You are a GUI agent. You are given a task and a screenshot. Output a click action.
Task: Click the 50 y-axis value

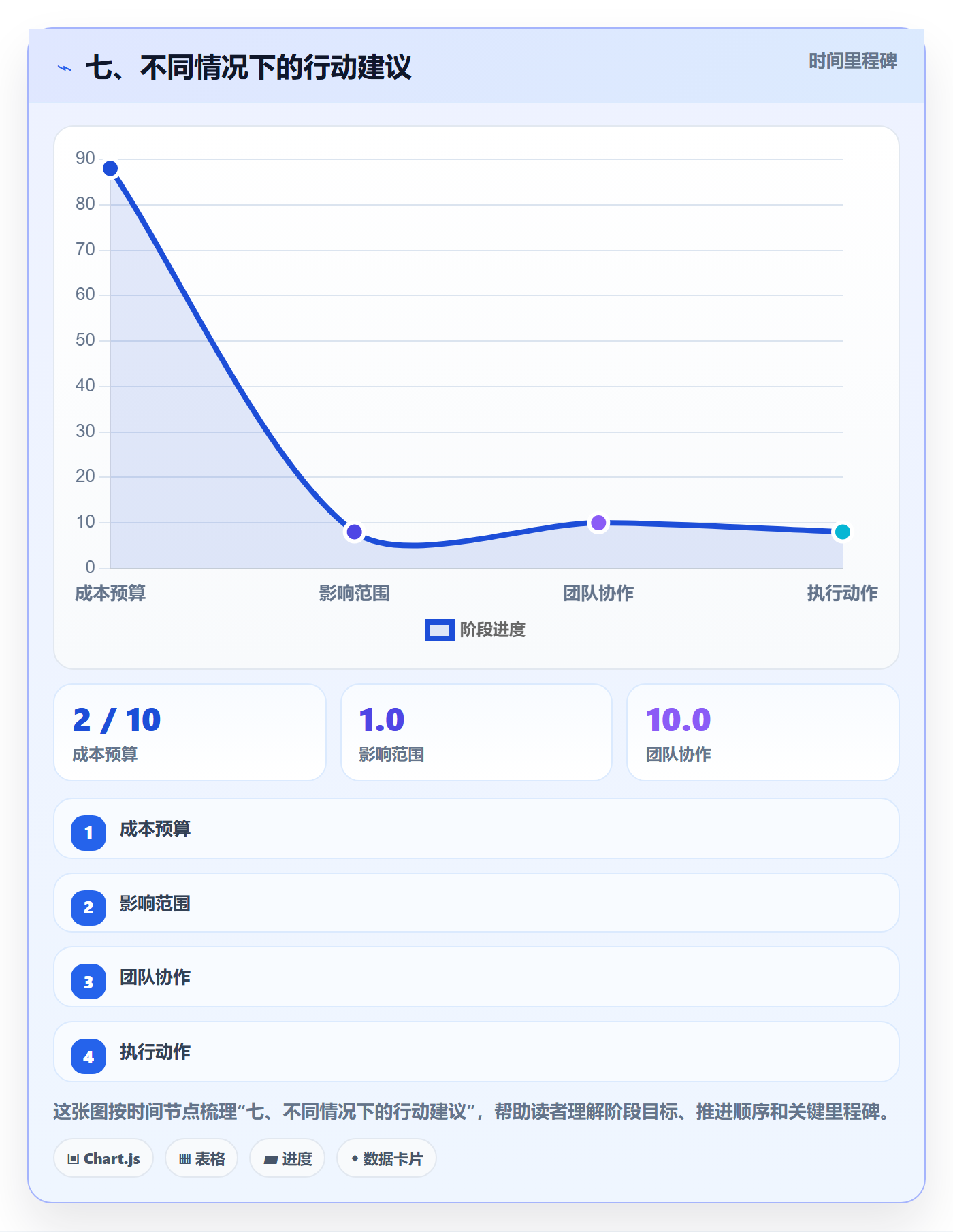(85, 340)
